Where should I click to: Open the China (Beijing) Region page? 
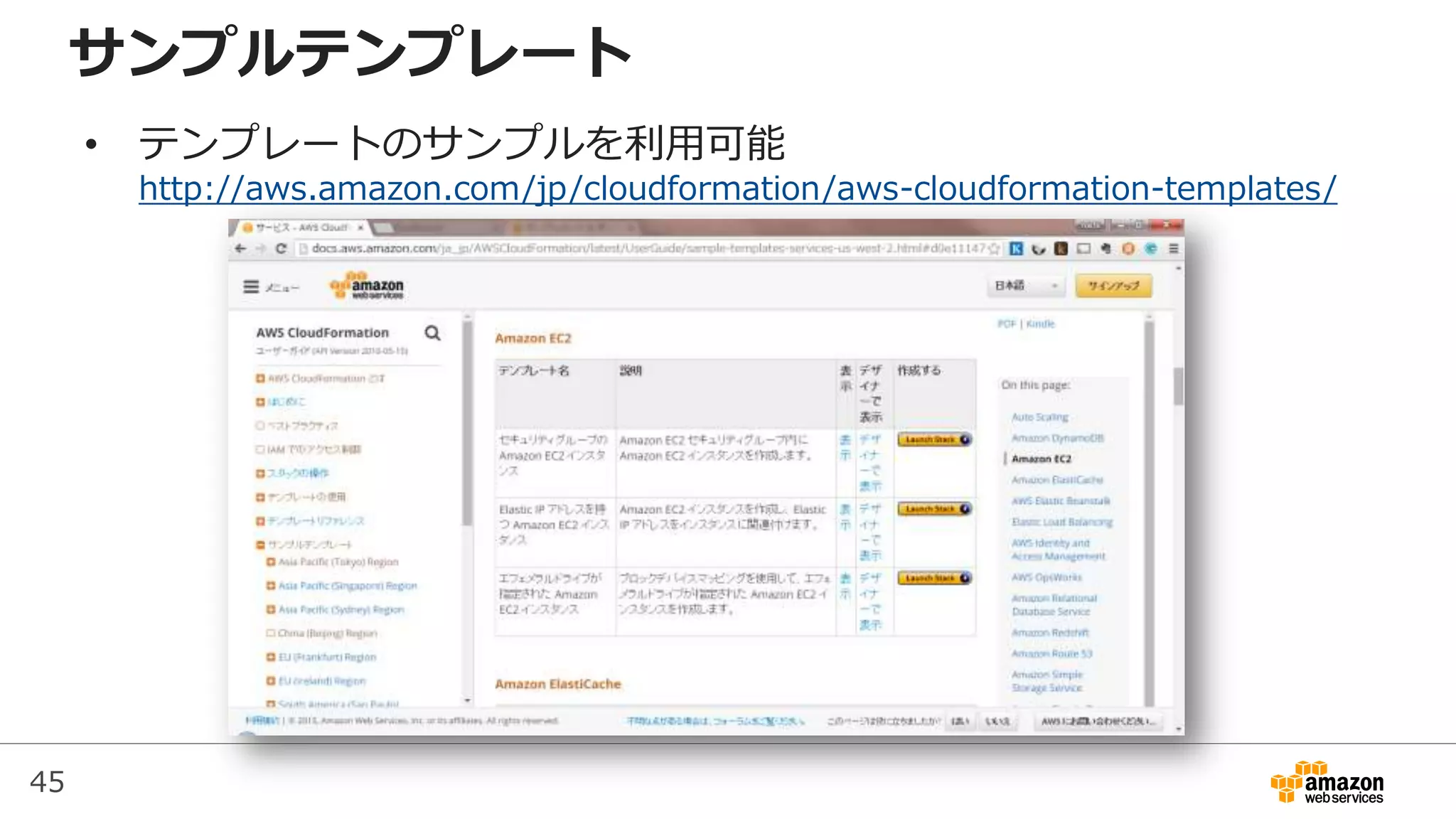coord(327,633)
